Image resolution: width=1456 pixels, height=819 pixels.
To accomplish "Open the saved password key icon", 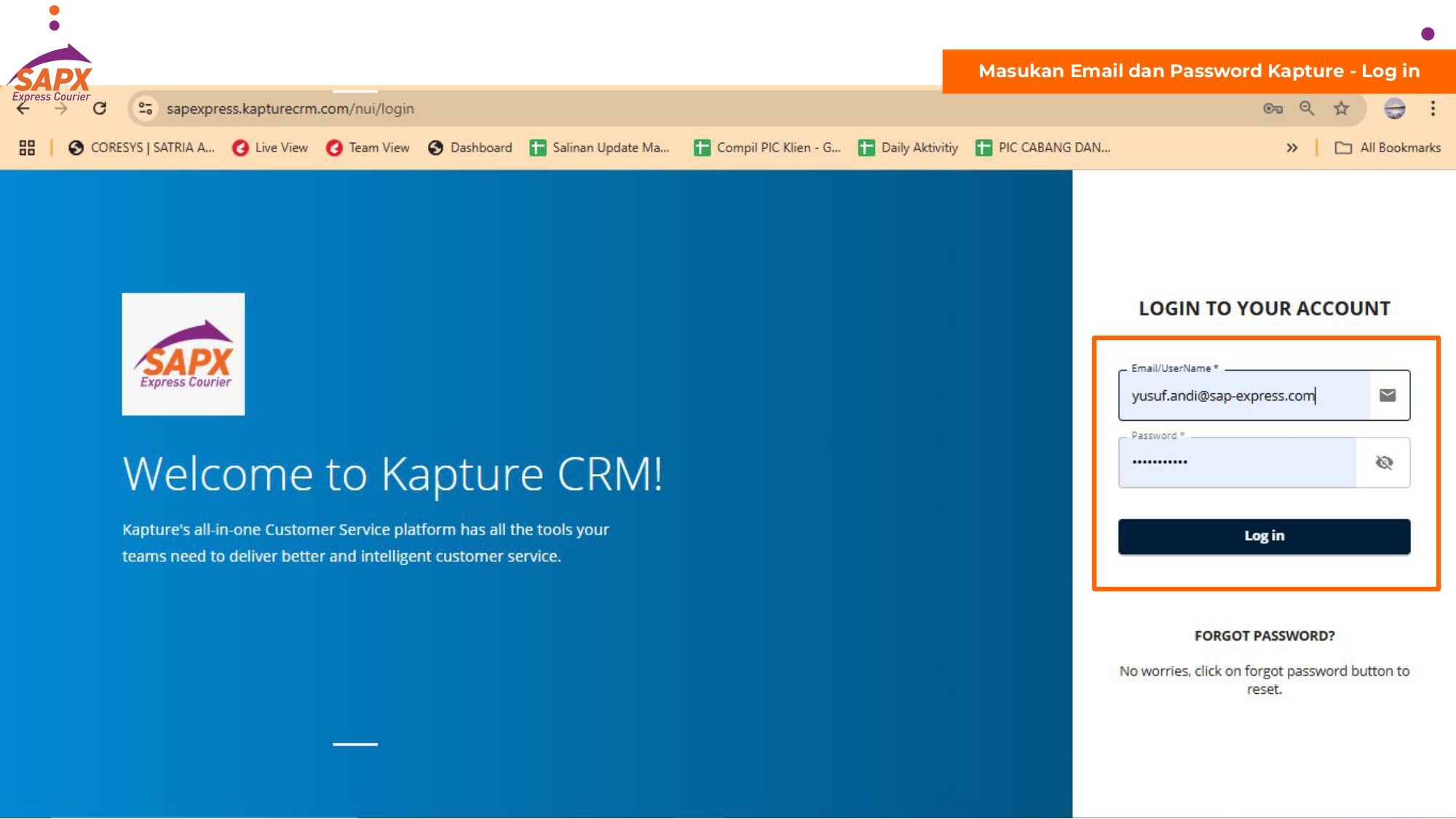I will click(1273, 108).
